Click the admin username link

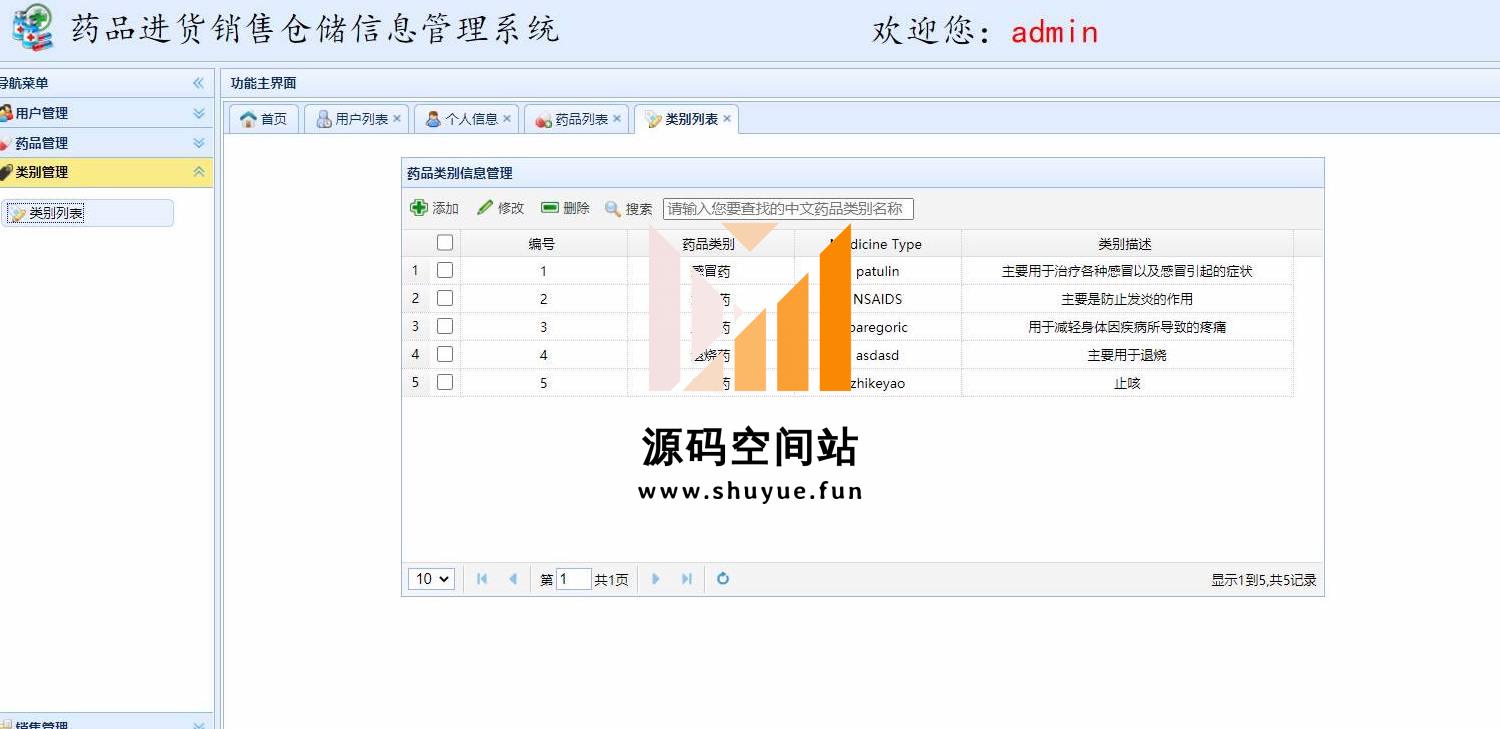[1054, 32]
